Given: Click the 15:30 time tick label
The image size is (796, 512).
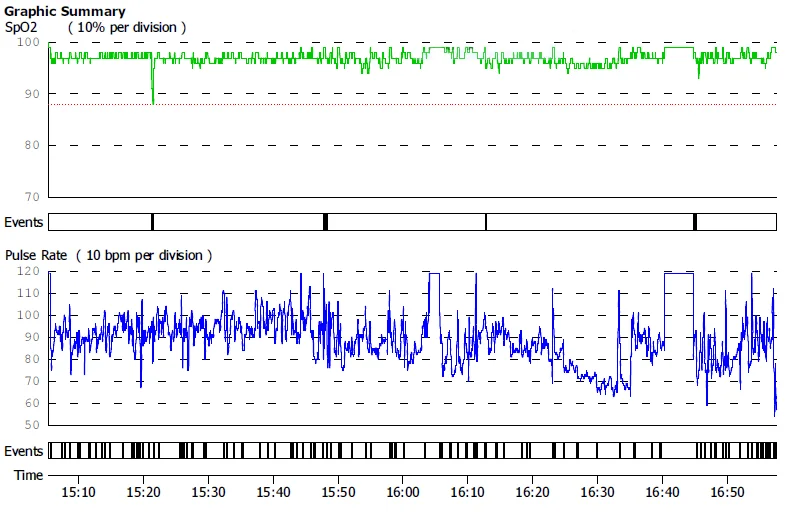Looking at the screenshot, I should 208,492.
